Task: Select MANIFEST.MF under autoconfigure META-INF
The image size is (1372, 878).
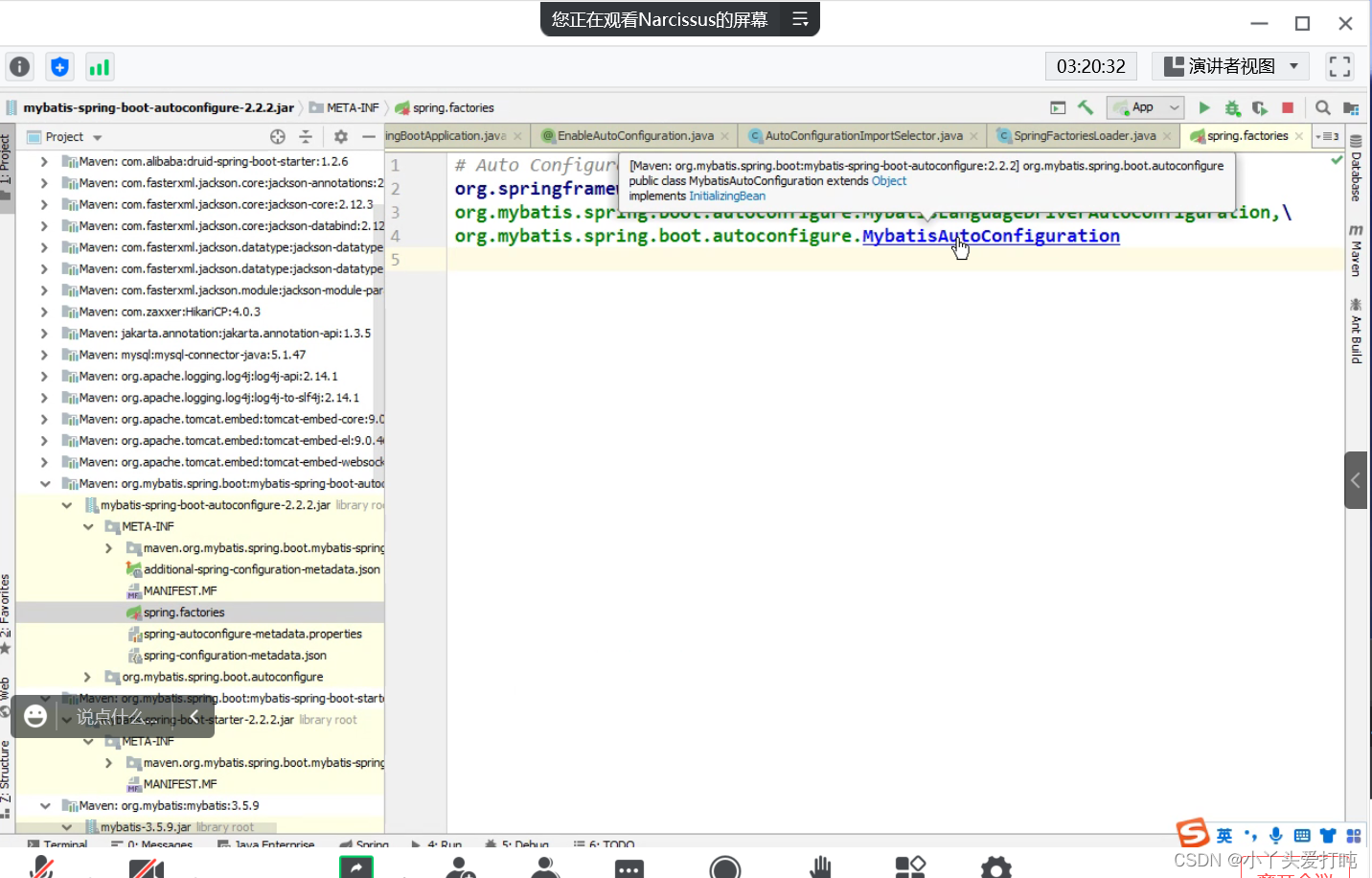Action: [x=172, y=591]
